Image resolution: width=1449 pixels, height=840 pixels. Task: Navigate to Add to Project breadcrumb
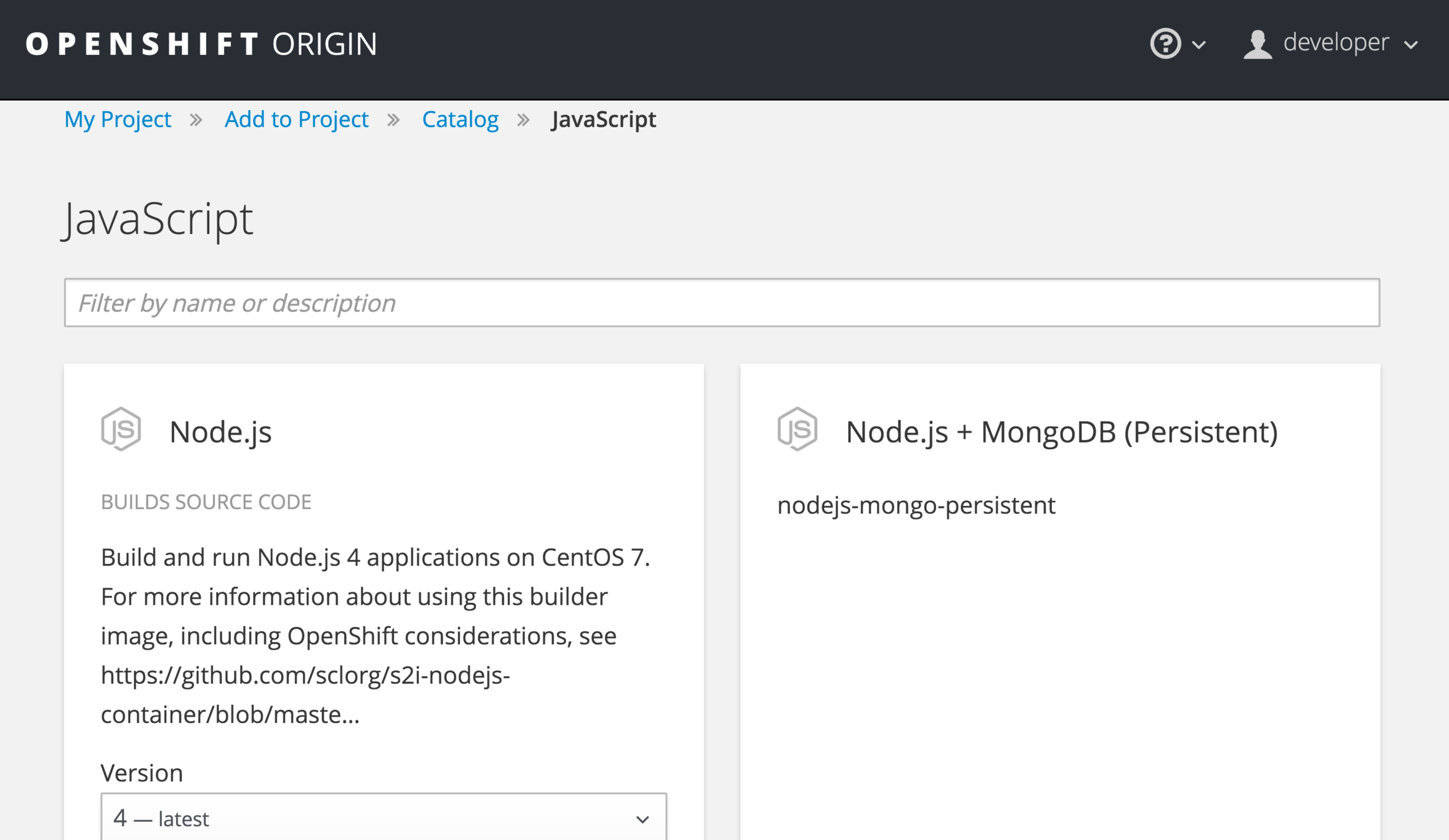[x=296, y=119]
